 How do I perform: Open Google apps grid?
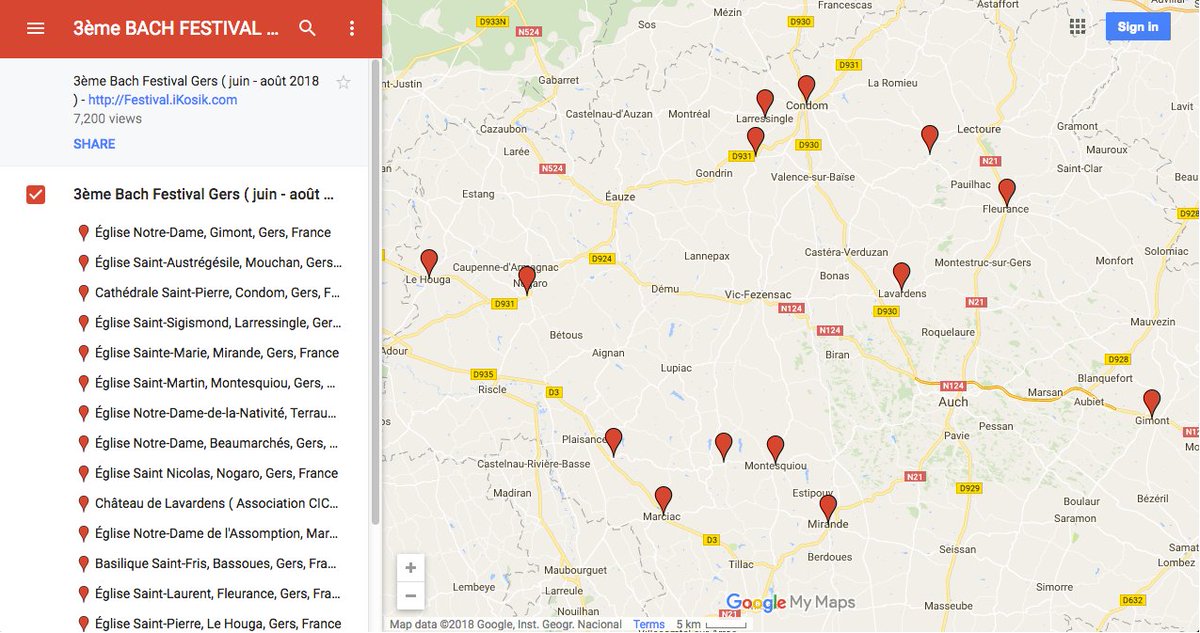pos(1077,27)
